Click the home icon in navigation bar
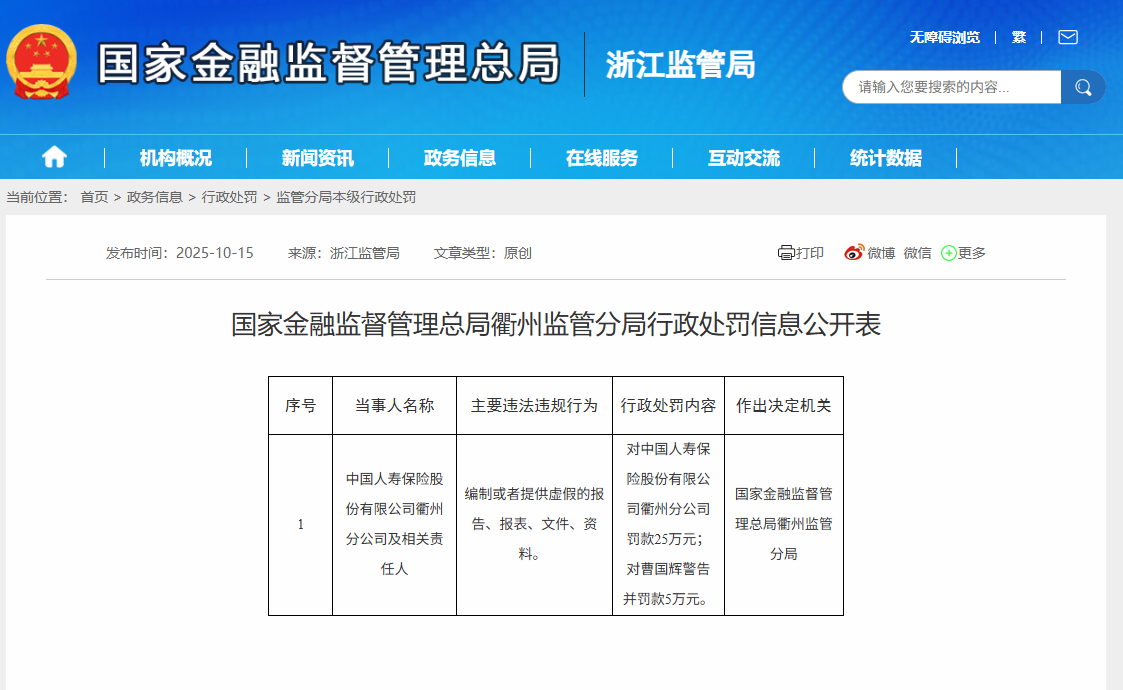1123x690 pixels. tap(54, 157)
